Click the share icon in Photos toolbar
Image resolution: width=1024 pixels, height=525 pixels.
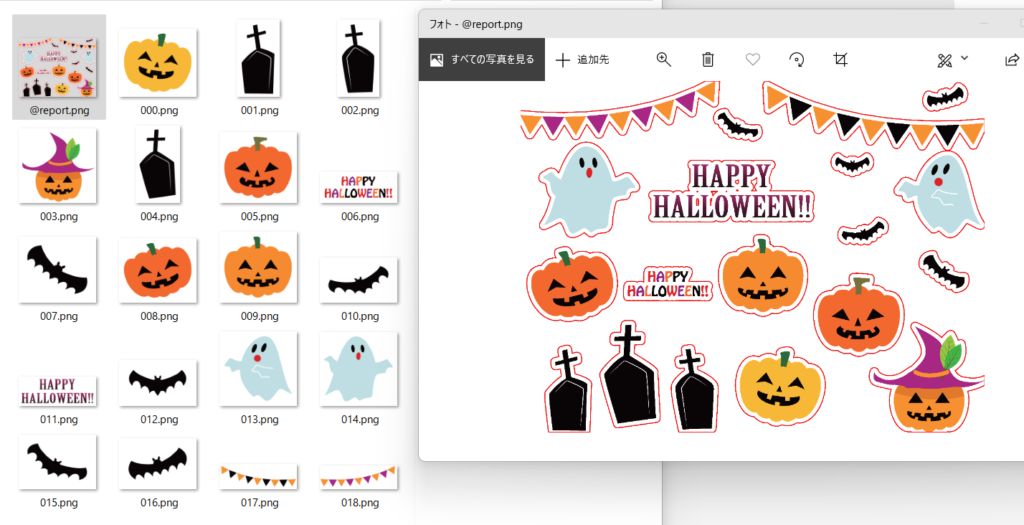pyautogui.click(x=1011, y=60)
